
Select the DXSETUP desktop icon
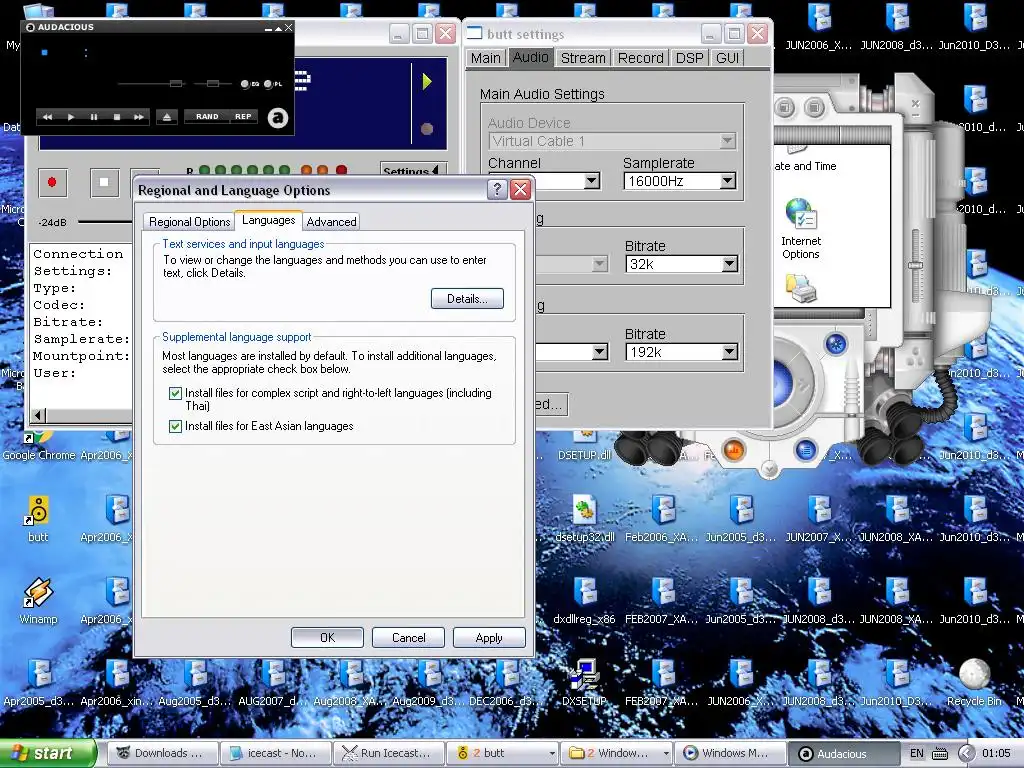click(584, 683)
